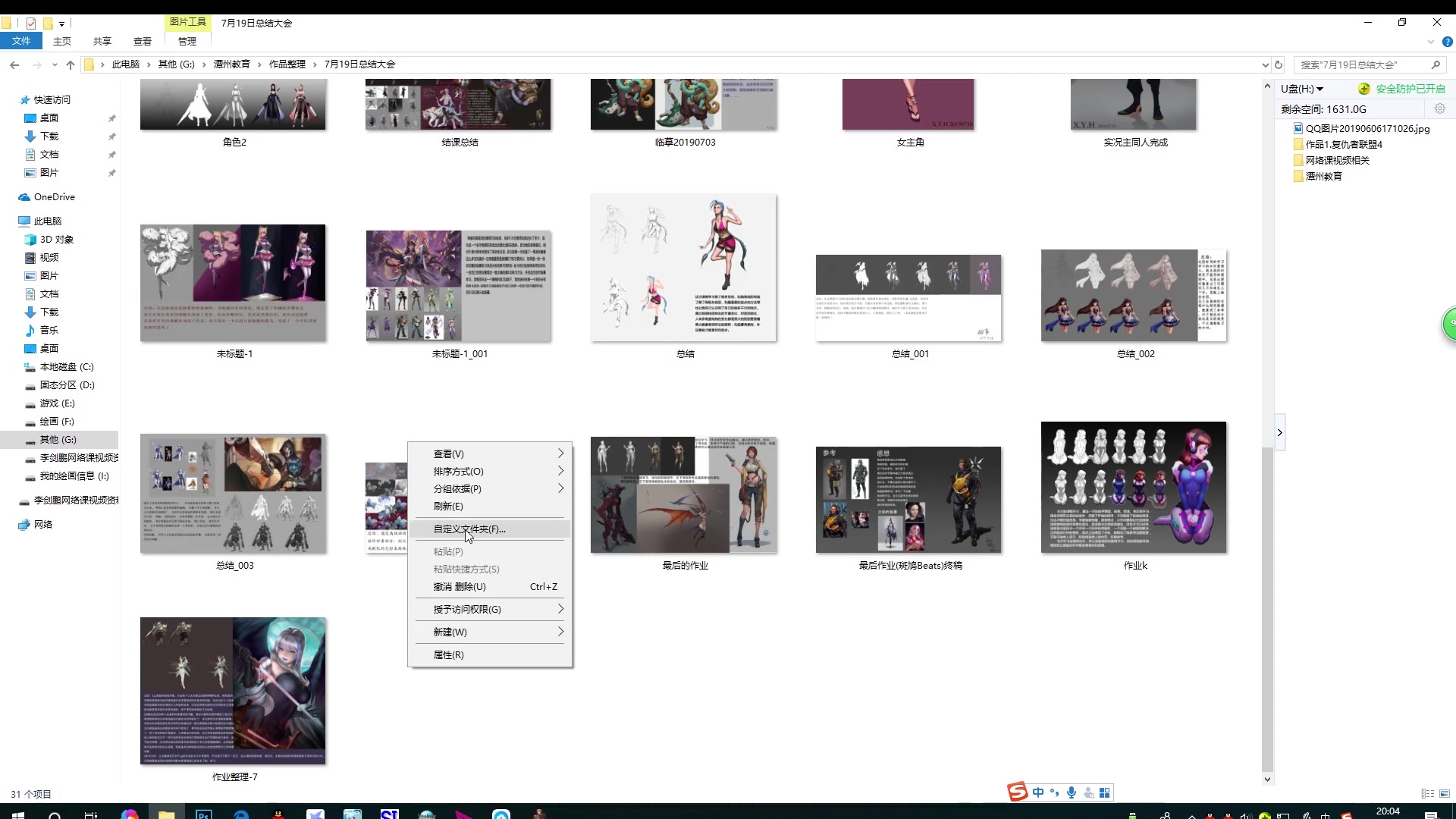
Task: Go back with the Back arrow
Action: point(14,65)
